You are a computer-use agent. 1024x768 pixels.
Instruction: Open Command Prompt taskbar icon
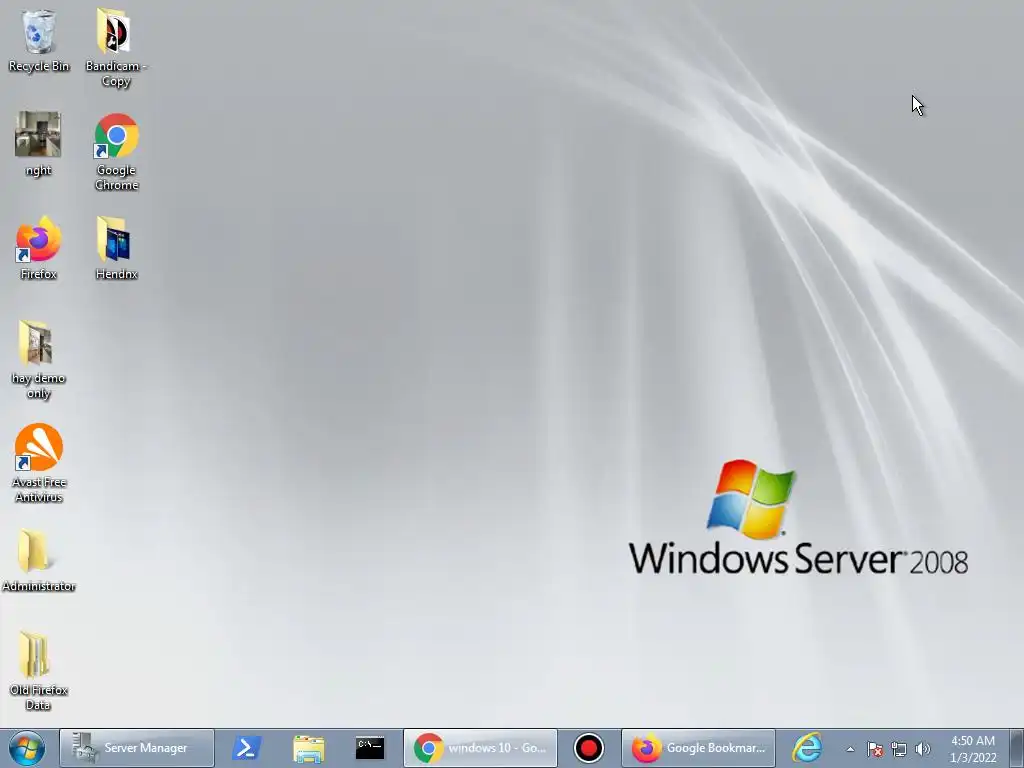370,748
